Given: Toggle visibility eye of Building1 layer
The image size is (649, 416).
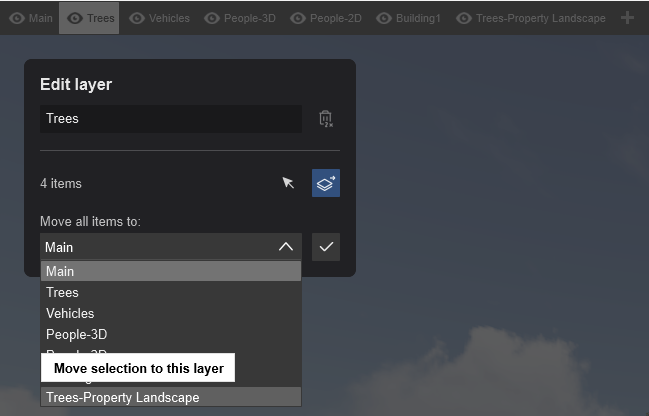Looking at the screenshot, I should point(384,18).
